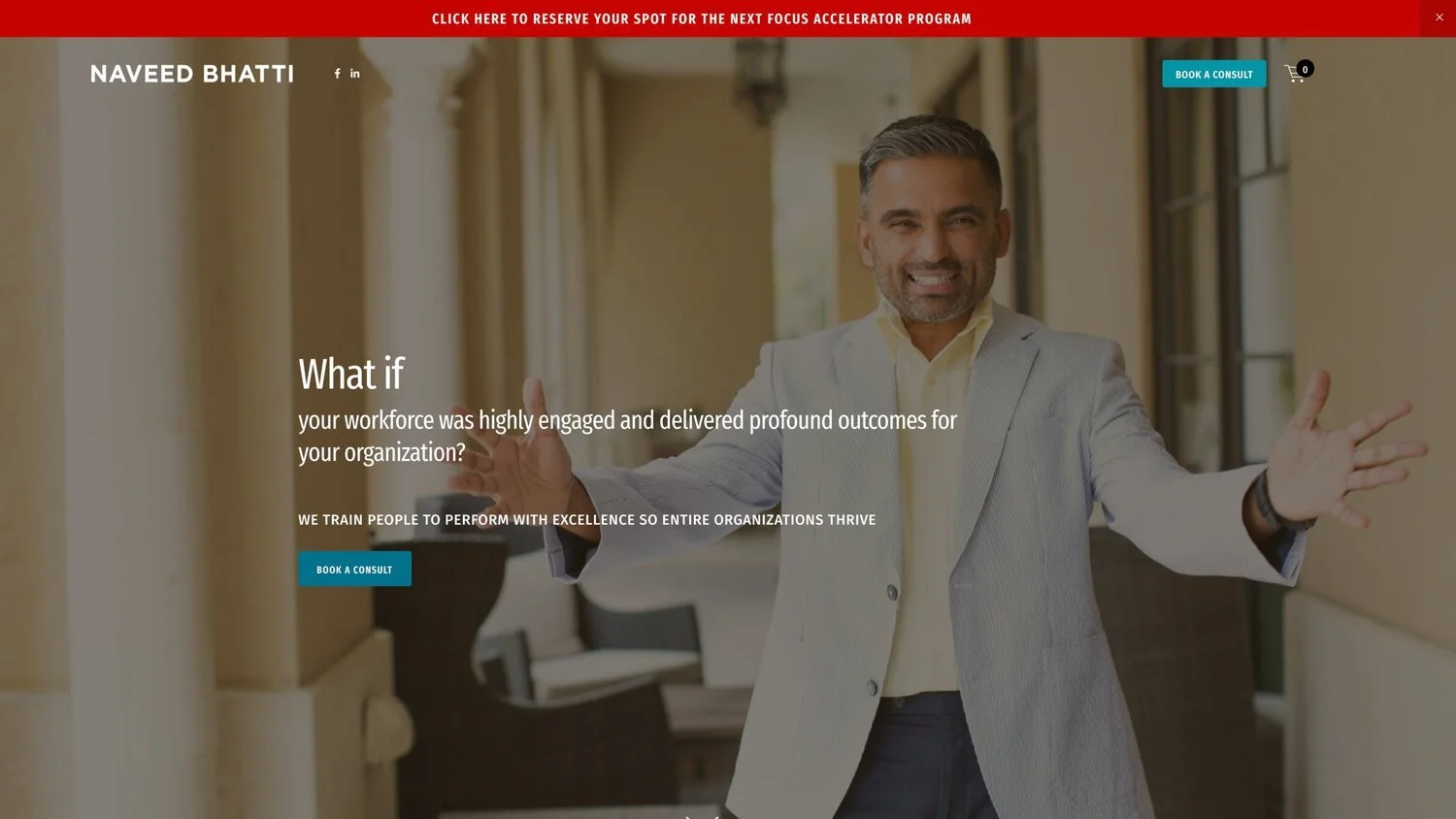The width and height of the screenshot is (1456, 819).
Task: Click the scroll-down chevron below hero
Action: [x=702, y=815]
